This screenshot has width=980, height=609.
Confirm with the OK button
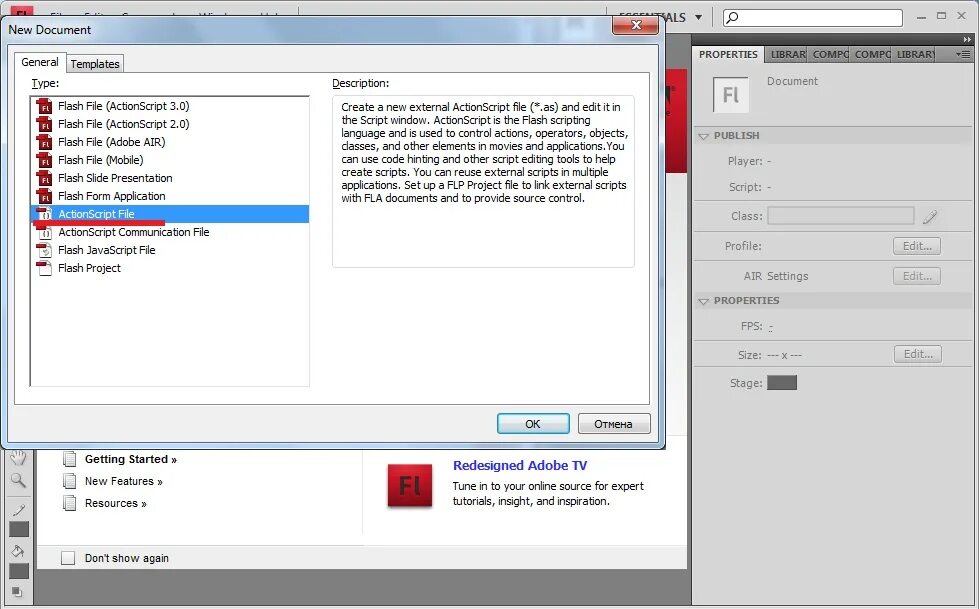[x=532, y=424]
